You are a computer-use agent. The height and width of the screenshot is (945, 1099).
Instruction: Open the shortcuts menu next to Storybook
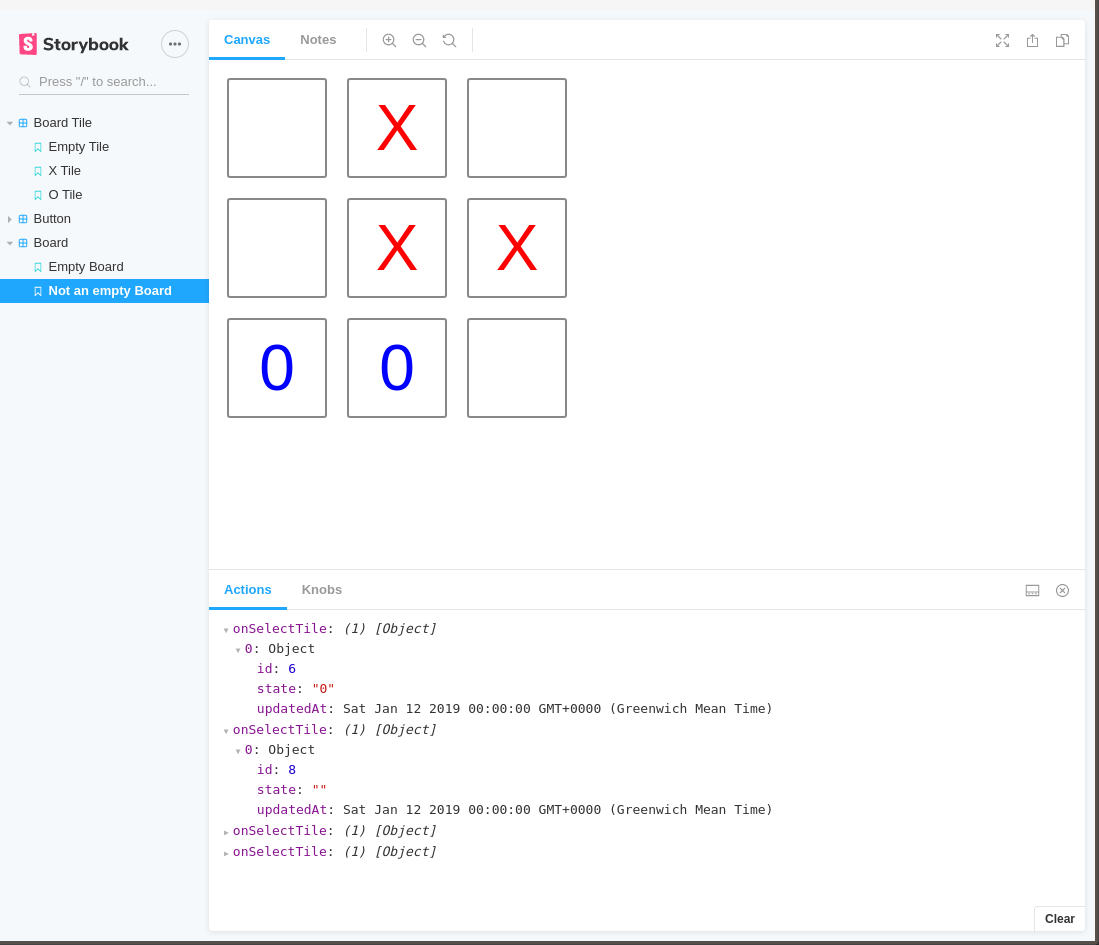click(175, 44)
